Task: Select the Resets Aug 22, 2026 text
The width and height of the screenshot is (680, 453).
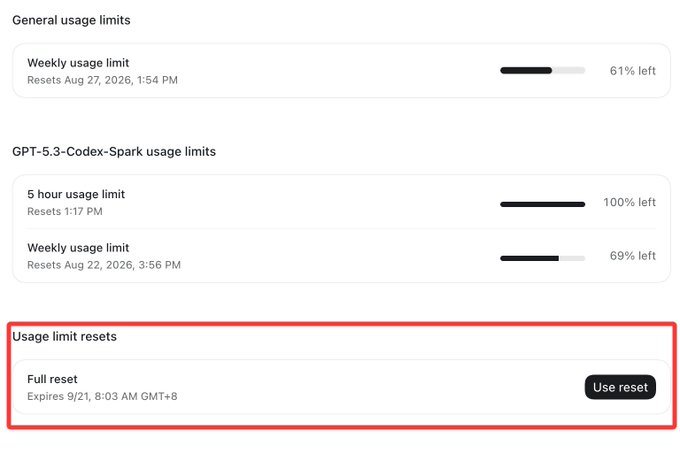Action: [x=104, y=265]
